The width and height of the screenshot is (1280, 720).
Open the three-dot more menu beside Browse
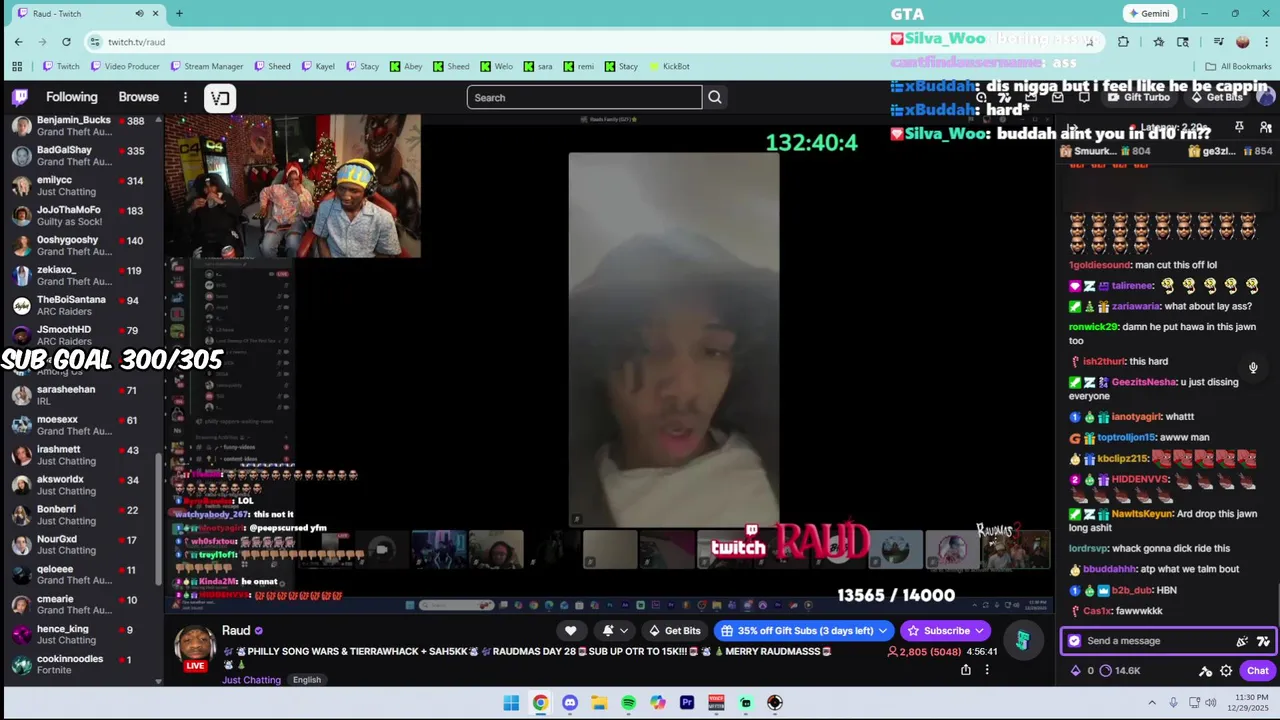coord(185,97)
